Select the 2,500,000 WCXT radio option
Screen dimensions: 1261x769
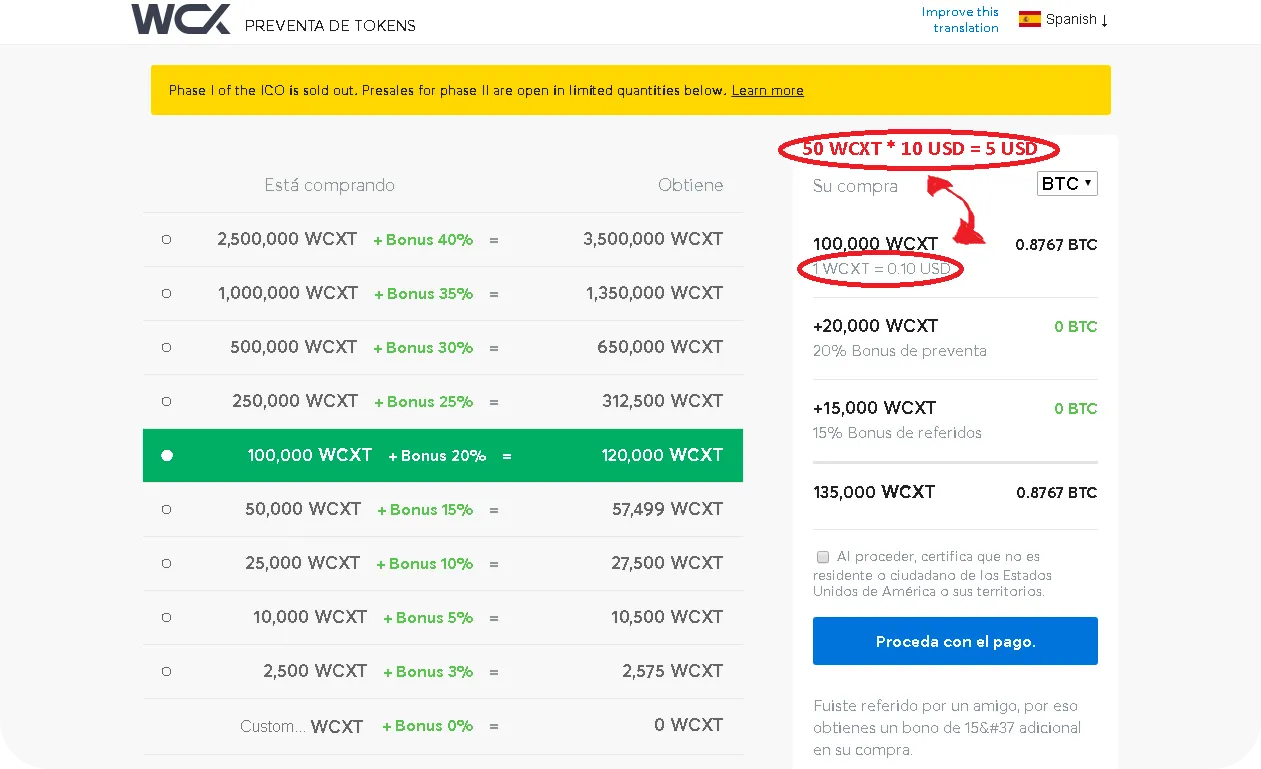[x=166, y=239]
